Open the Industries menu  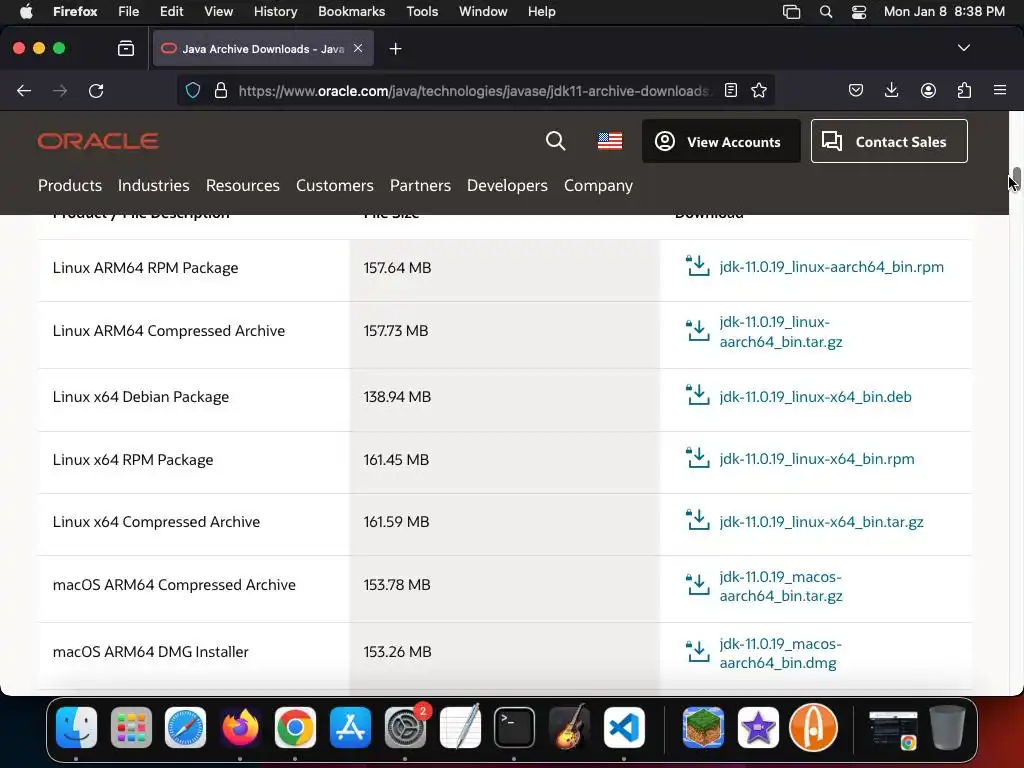[153, 185]
